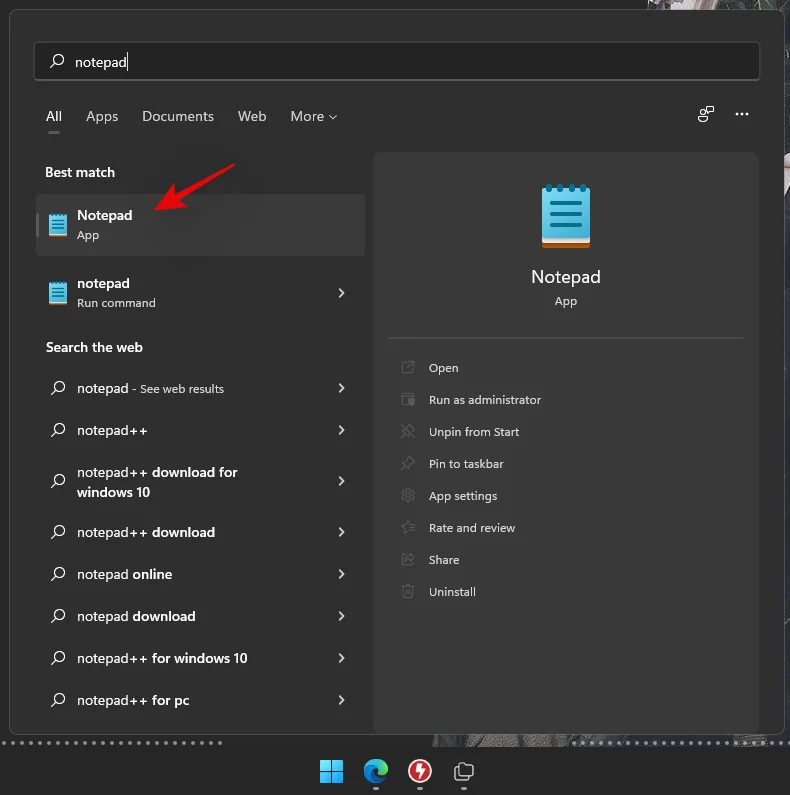Select the notepad++ download suggestion
Viewport: 790px width, 795px height.
pos(200,532)
